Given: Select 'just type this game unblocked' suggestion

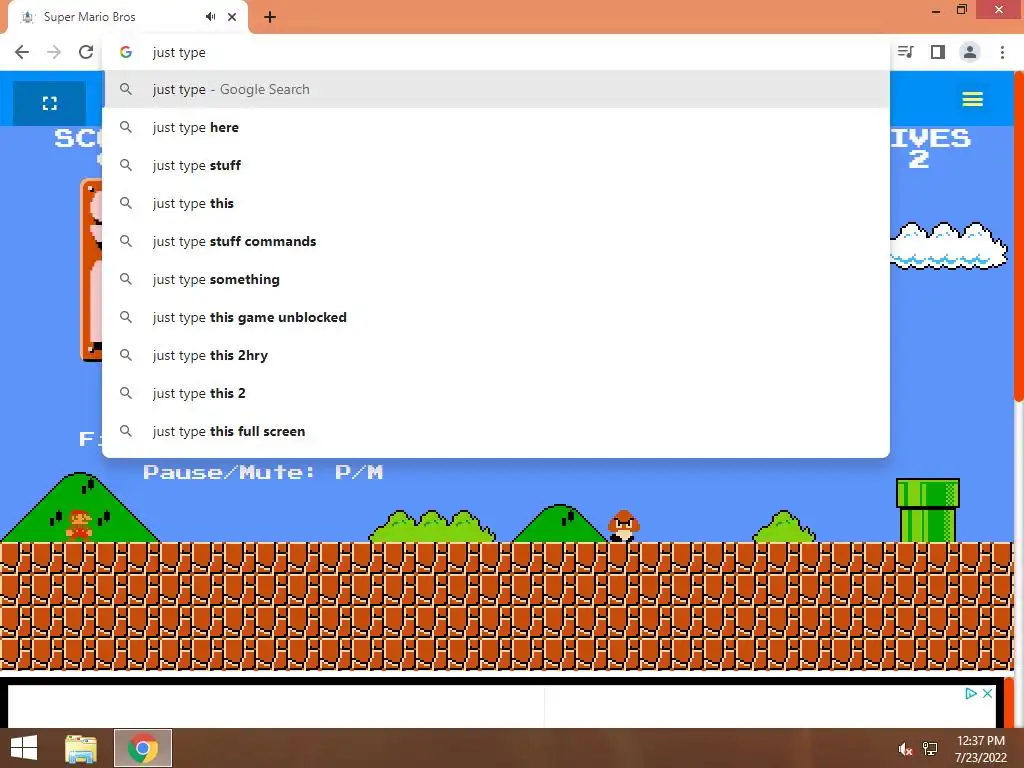Looking at the screenshot, I should pyautogui.click(x=496, y=317).
